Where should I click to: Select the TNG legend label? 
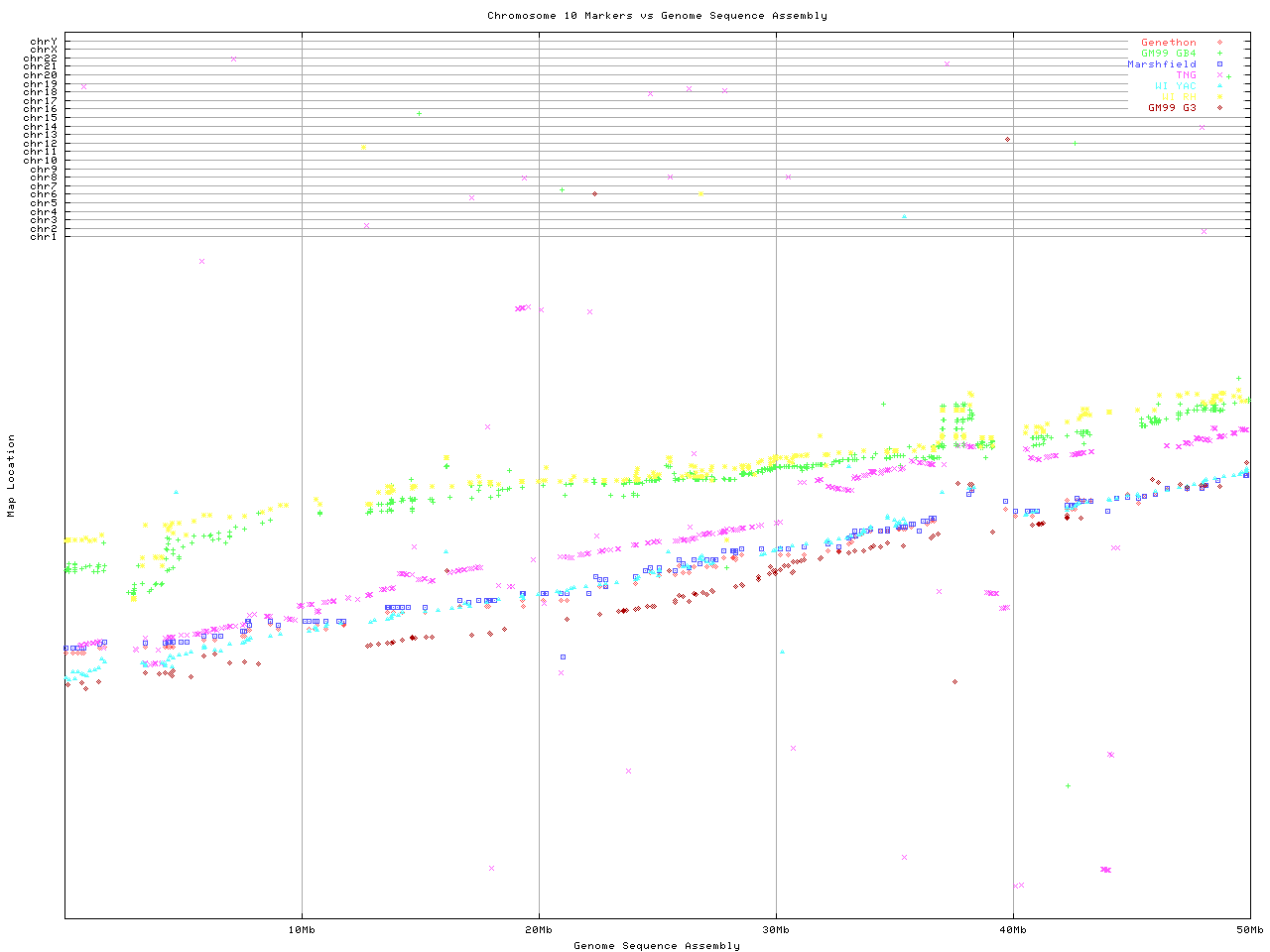pyautogui.click(x=1186, y=75)
